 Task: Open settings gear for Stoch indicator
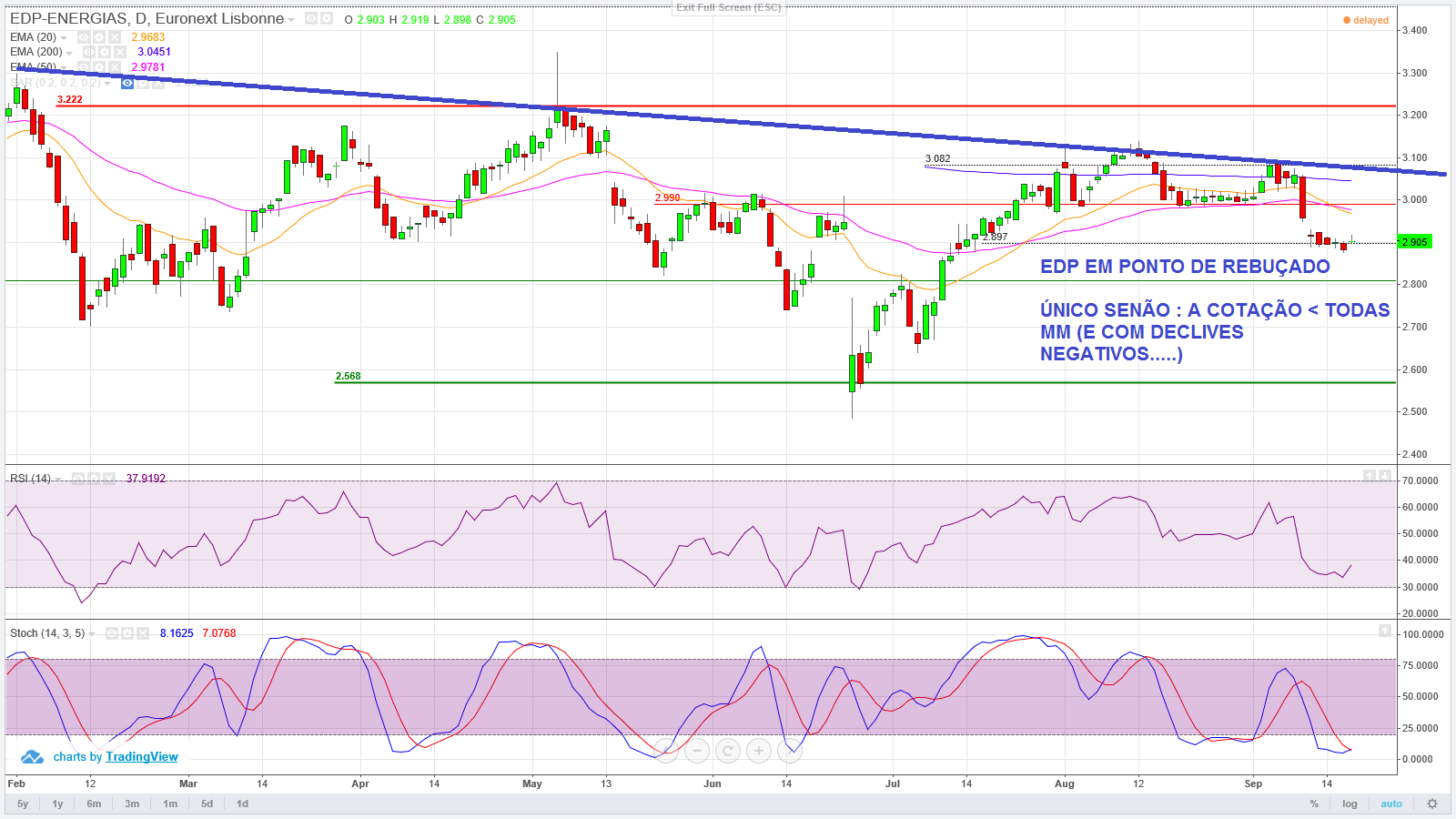[127, 633]
